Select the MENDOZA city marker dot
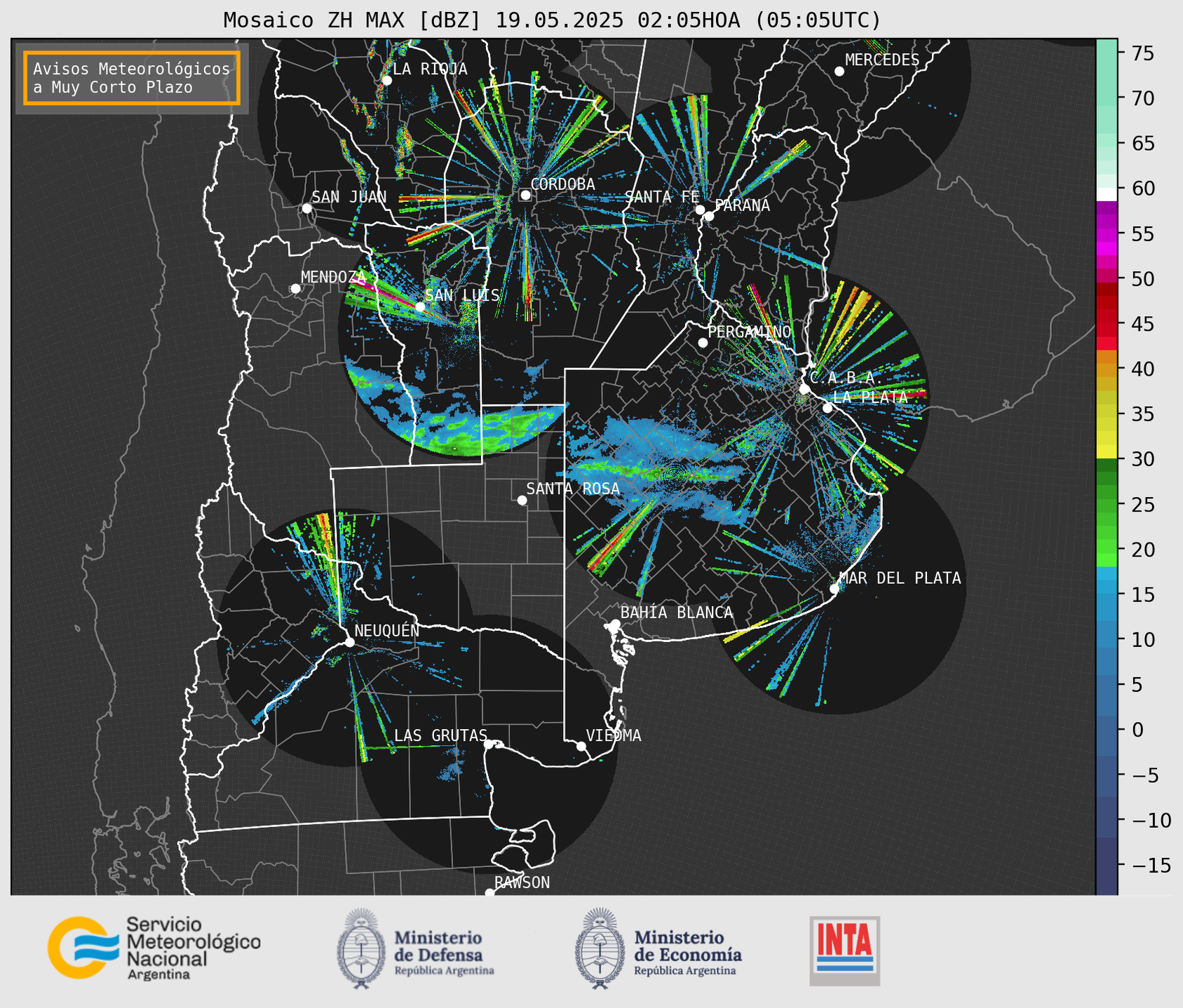Image resolution: width=1183 pixels, height=1008 pixels. coord(295,289)
